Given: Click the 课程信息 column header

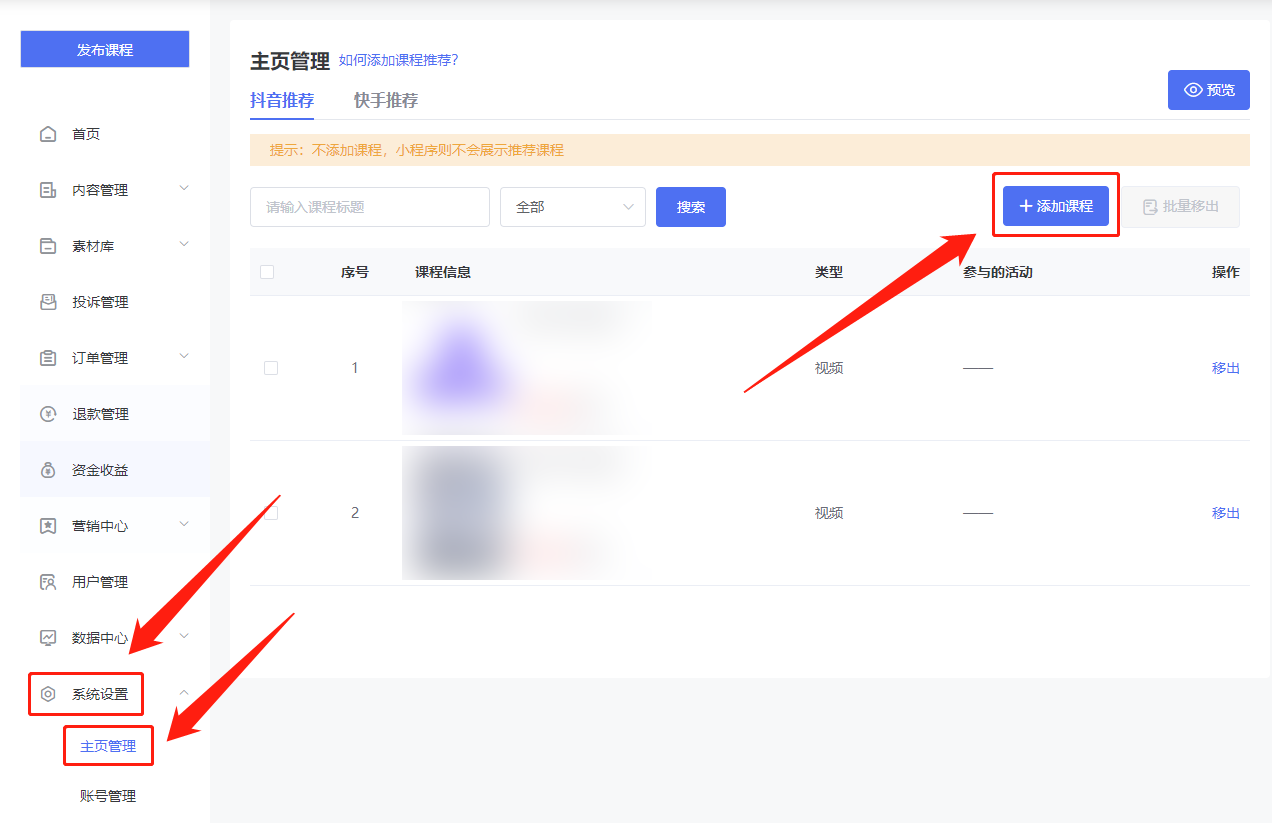Looking at the screenshot, I should pyautogui.click(x=443, y=272).
